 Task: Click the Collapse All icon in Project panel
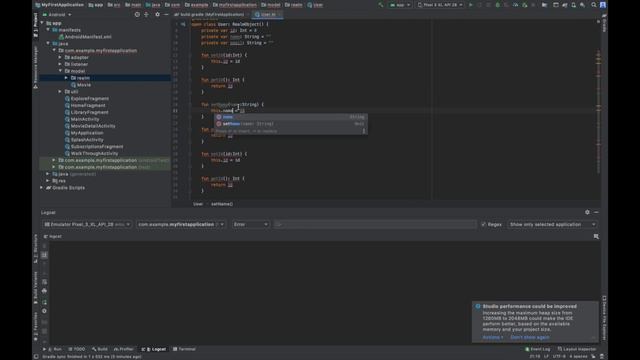tap(146, 14)
